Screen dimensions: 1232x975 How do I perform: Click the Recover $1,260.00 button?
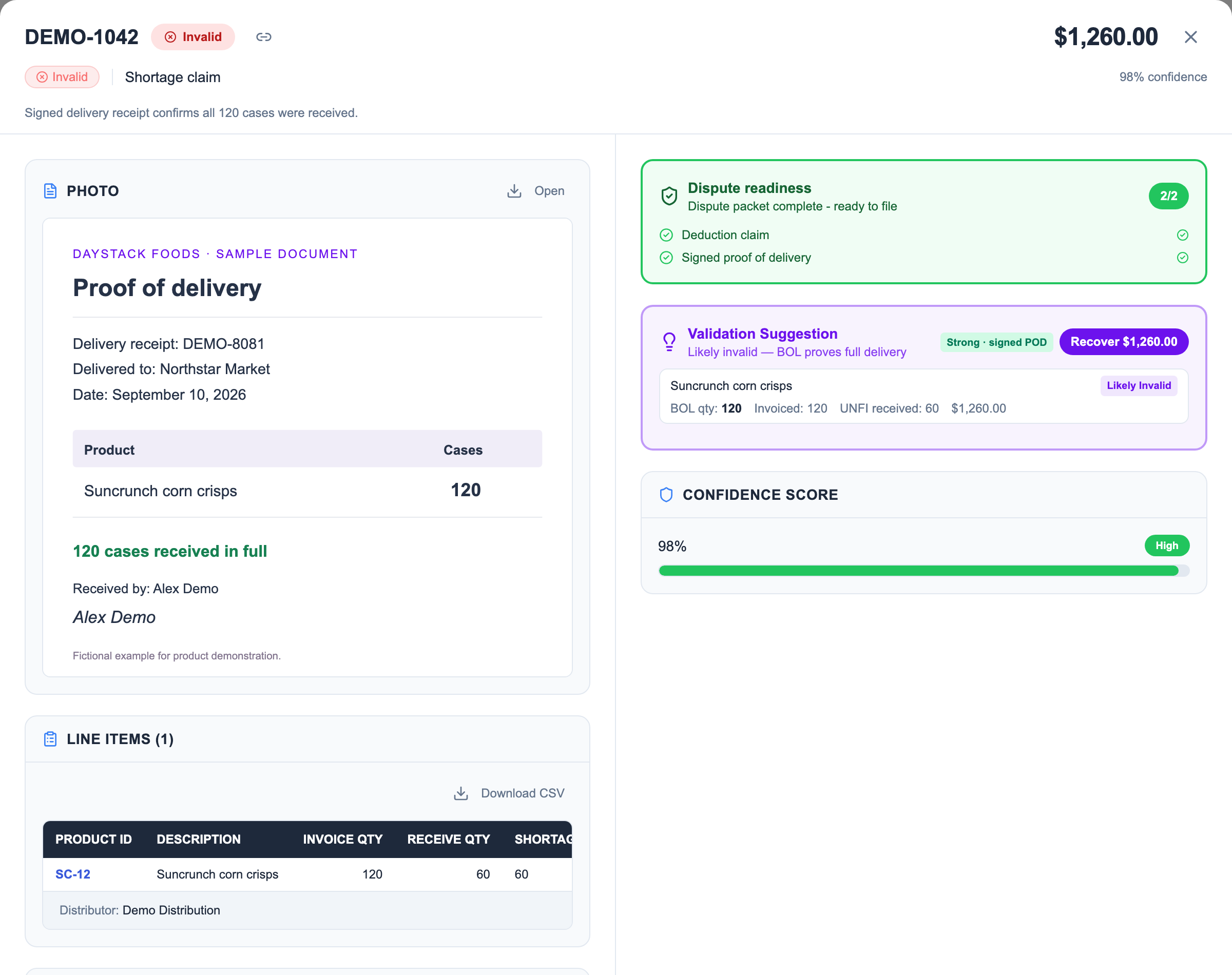click(x=1124, y=342)
